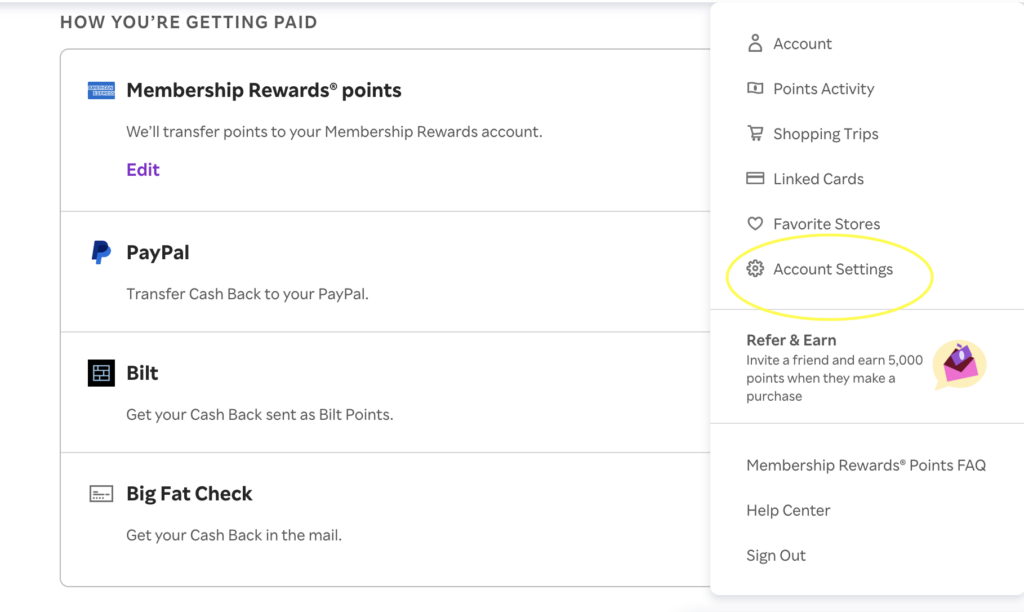
Task: Open Linked Cards menu entry
Action: (818, 179)
